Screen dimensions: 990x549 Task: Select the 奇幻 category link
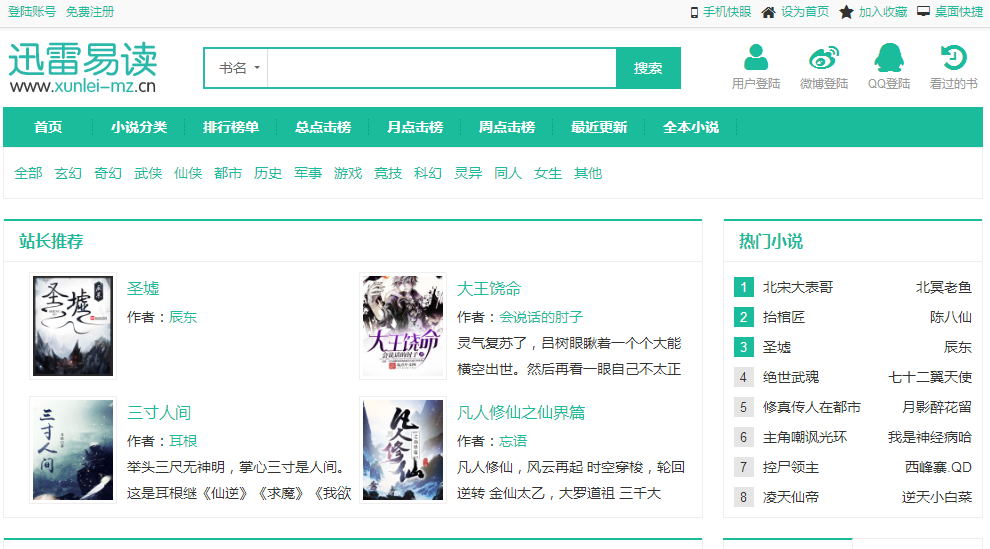coord(108,173)
